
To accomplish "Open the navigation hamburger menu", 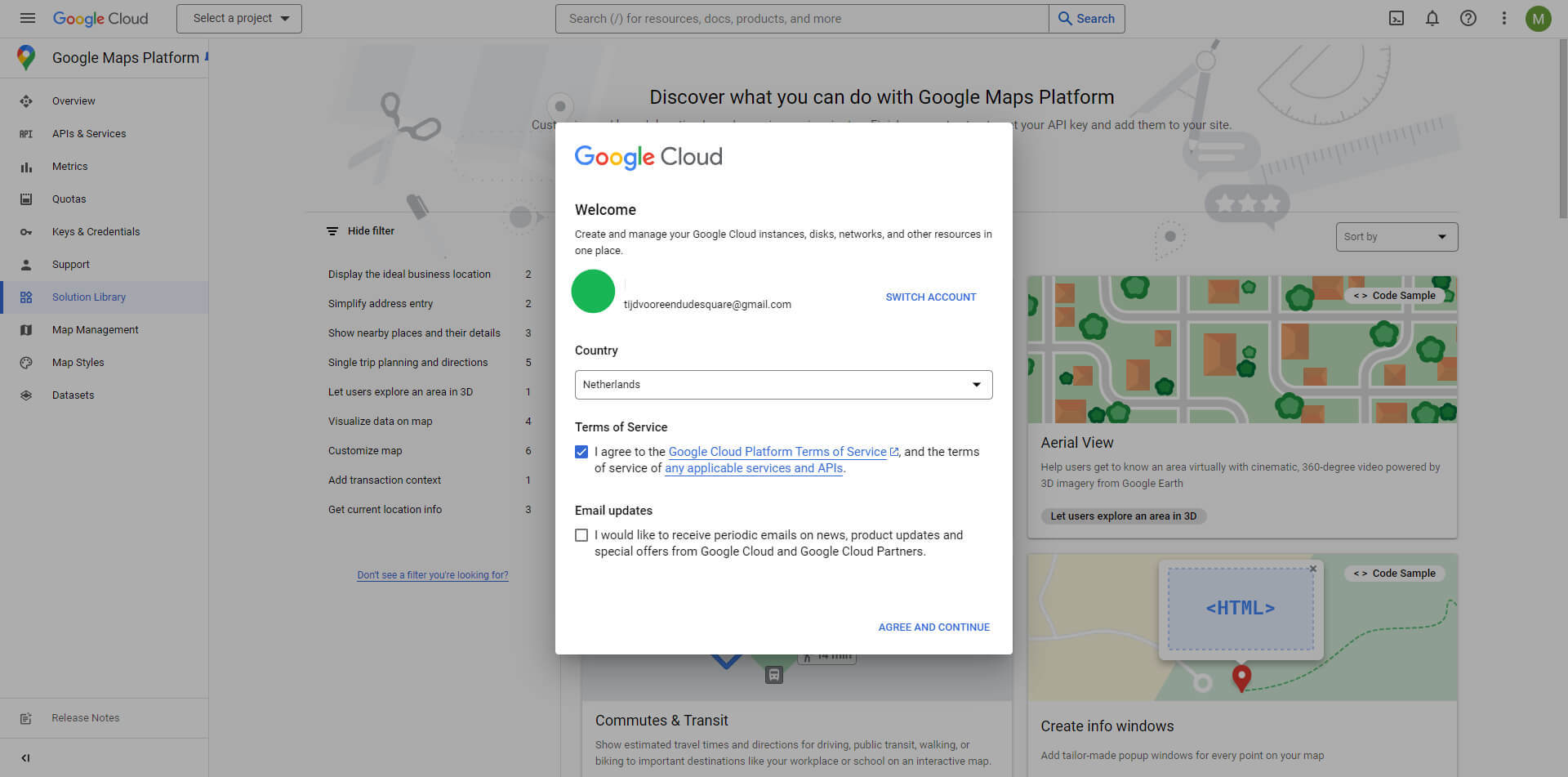I will pyautogui.click(x=27, y=18).
